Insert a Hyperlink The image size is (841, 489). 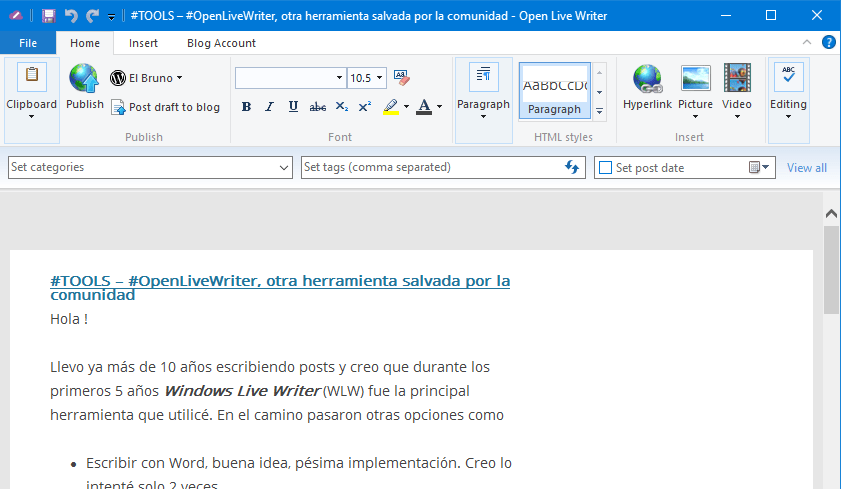tap(647, 86)
